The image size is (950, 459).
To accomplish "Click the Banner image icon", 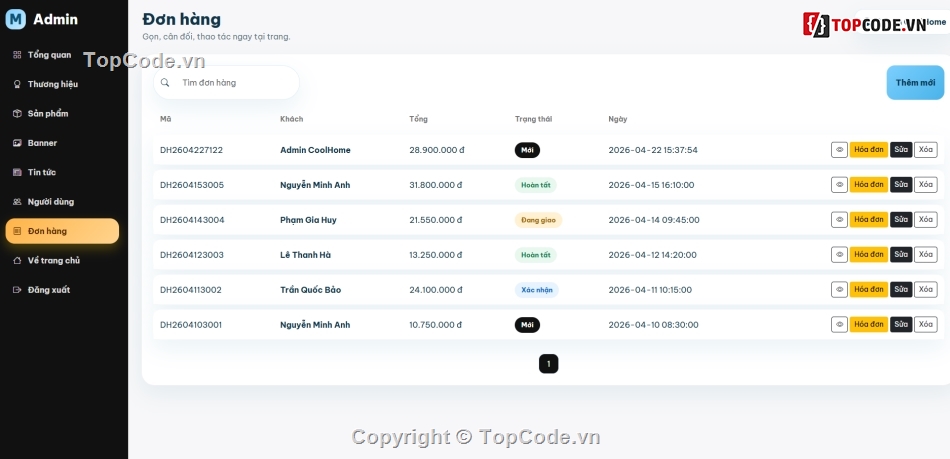I will (x=17, y=143).
